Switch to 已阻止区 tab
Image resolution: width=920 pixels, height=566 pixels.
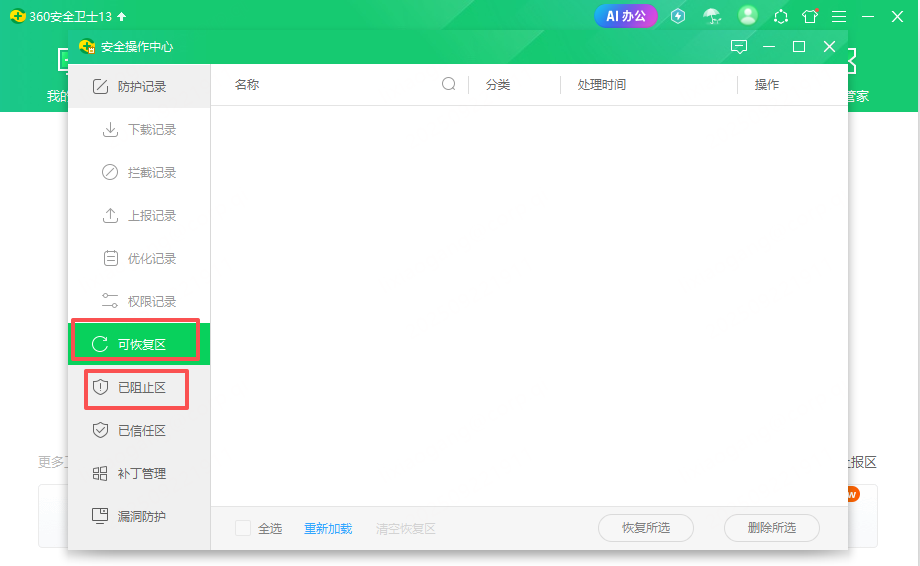point(139,388)
